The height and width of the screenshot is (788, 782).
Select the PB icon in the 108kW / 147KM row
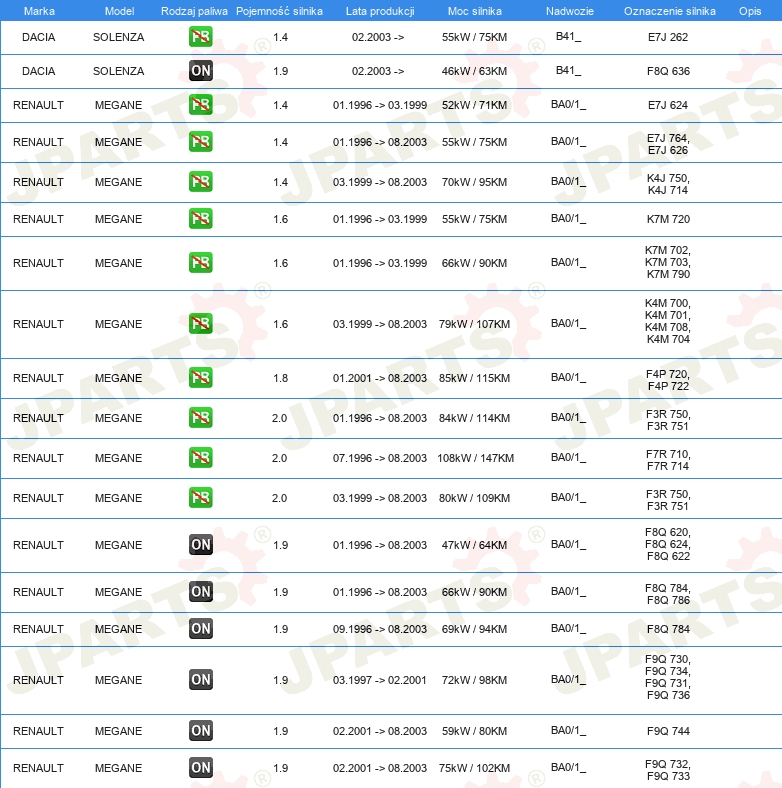pyautogui.click(x=200, y=458)
